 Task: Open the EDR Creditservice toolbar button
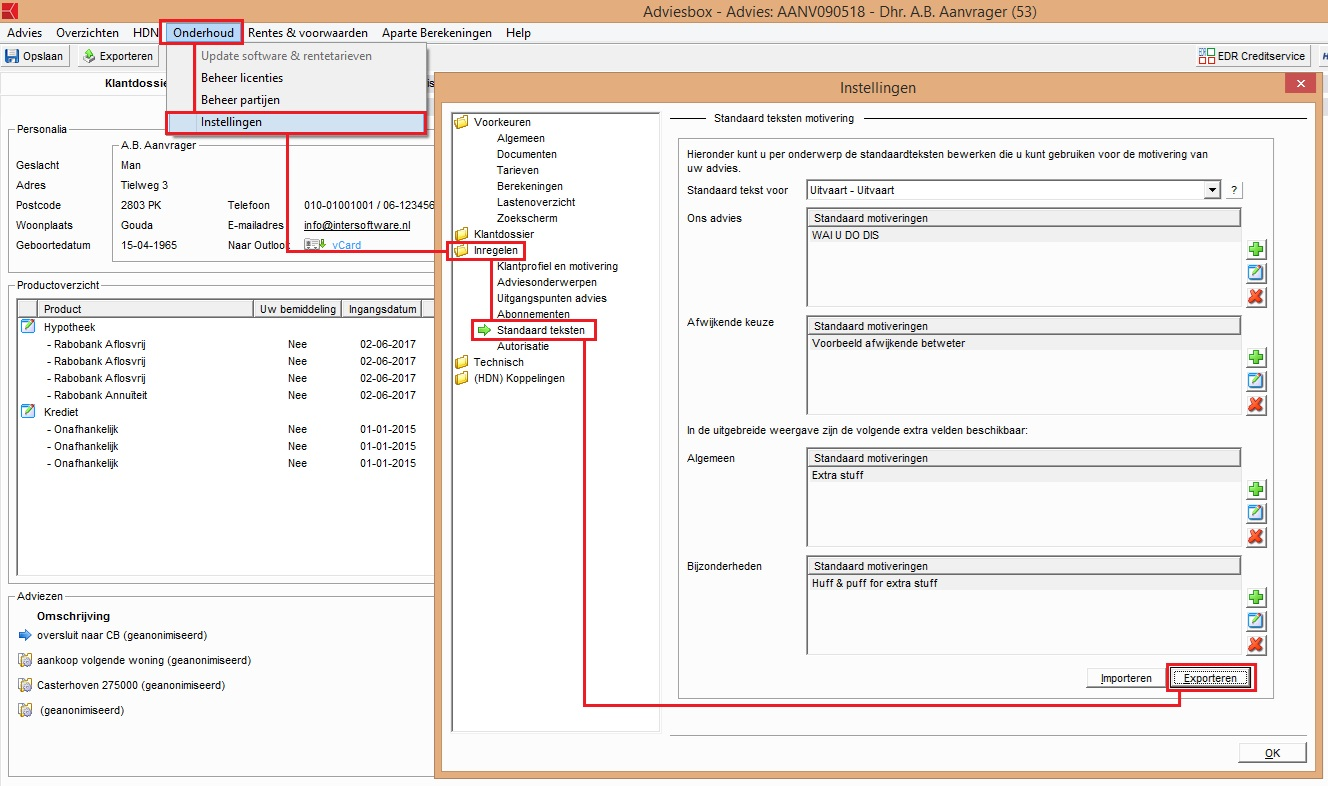point(1252,56)
